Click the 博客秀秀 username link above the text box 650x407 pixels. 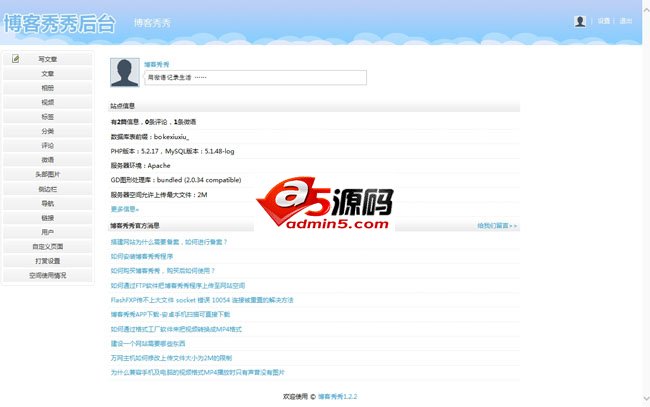point(157,64)
